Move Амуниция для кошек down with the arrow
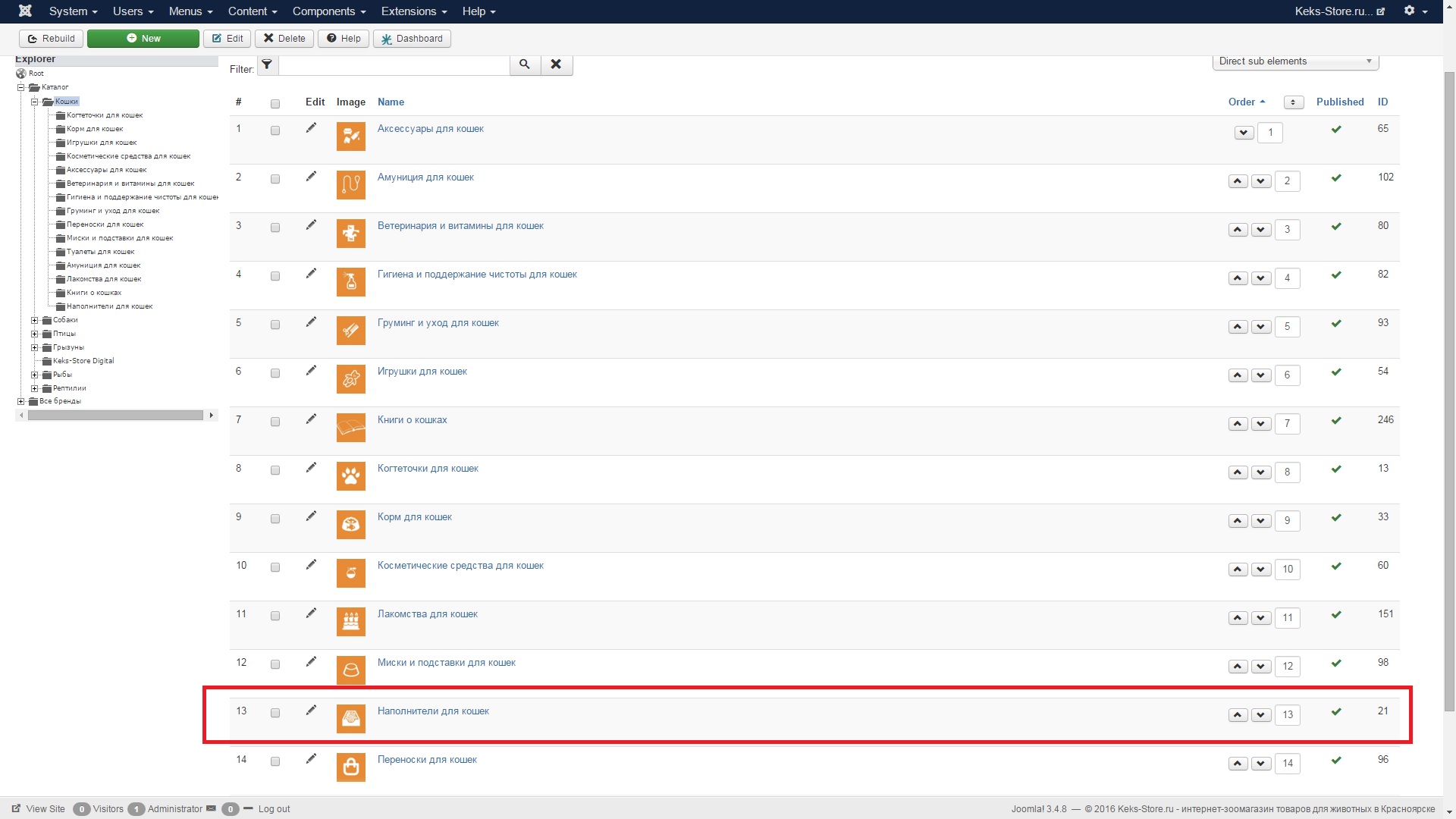The width and height of the screenshot is (1456, 819). [x=1261, y=181]
